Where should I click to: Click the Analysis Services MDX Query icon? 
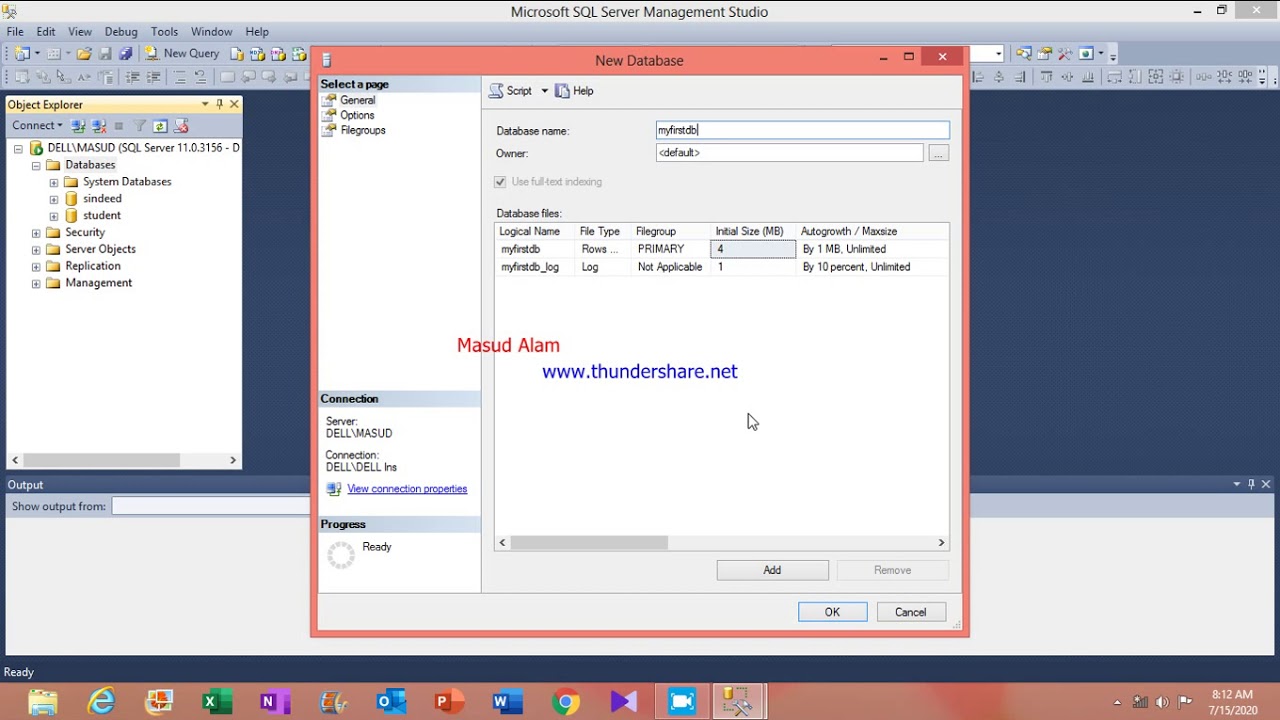257,53
